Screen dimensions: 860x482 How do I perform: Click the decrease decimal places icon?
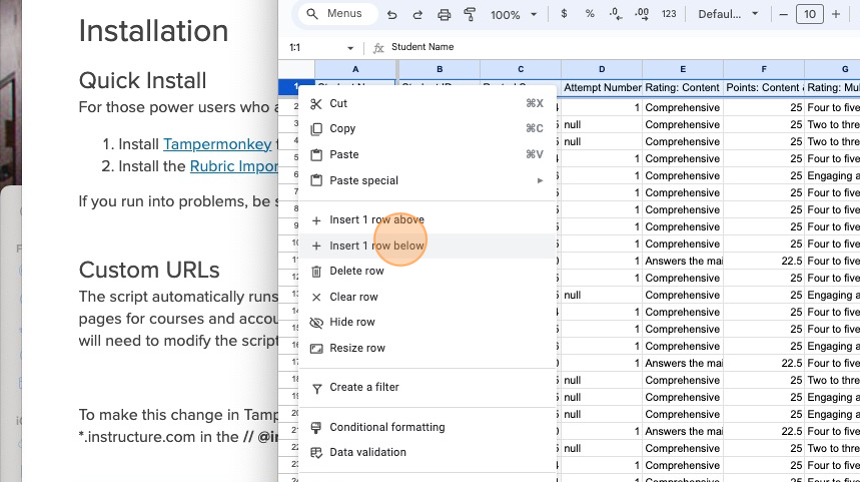(x=616, y=14)
